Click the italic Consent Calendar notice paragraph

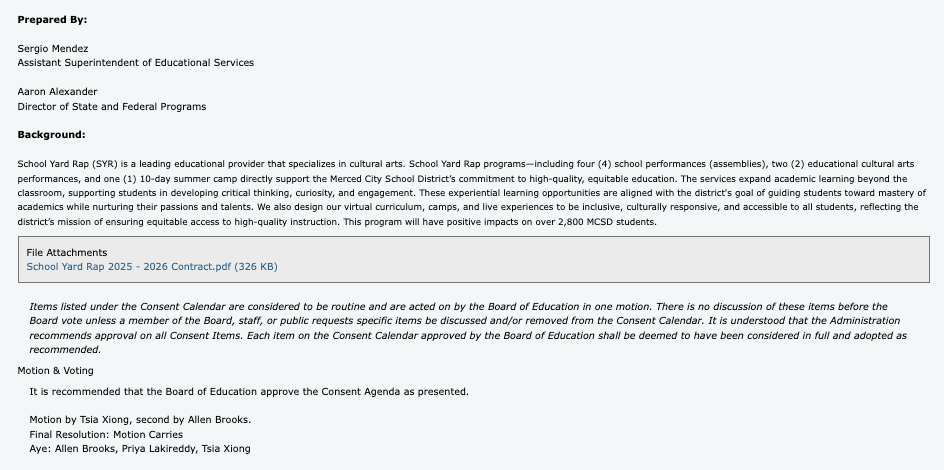(x=460, y=328)
